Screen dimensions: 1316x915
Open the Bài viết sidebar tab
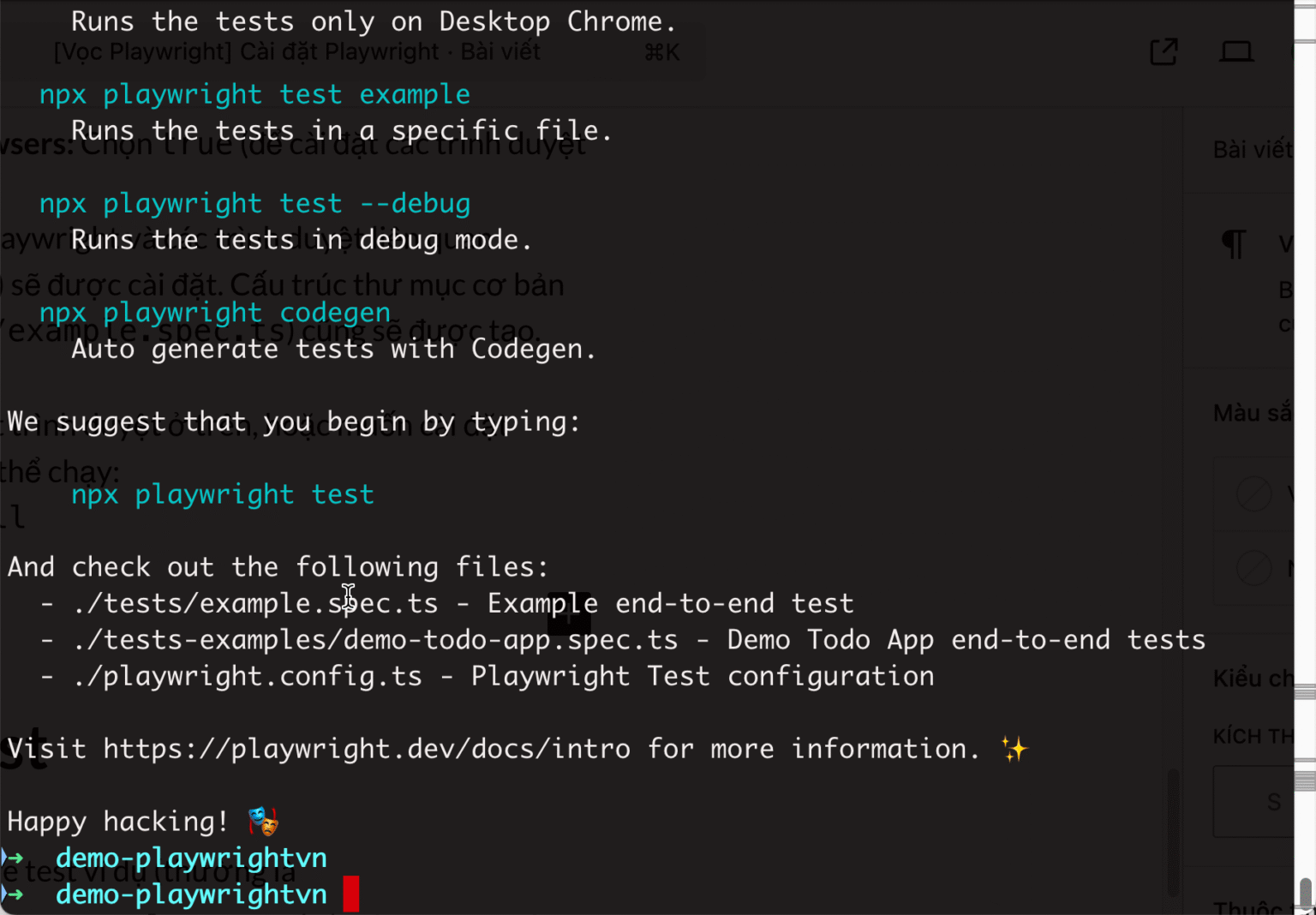coord(1253,150)
